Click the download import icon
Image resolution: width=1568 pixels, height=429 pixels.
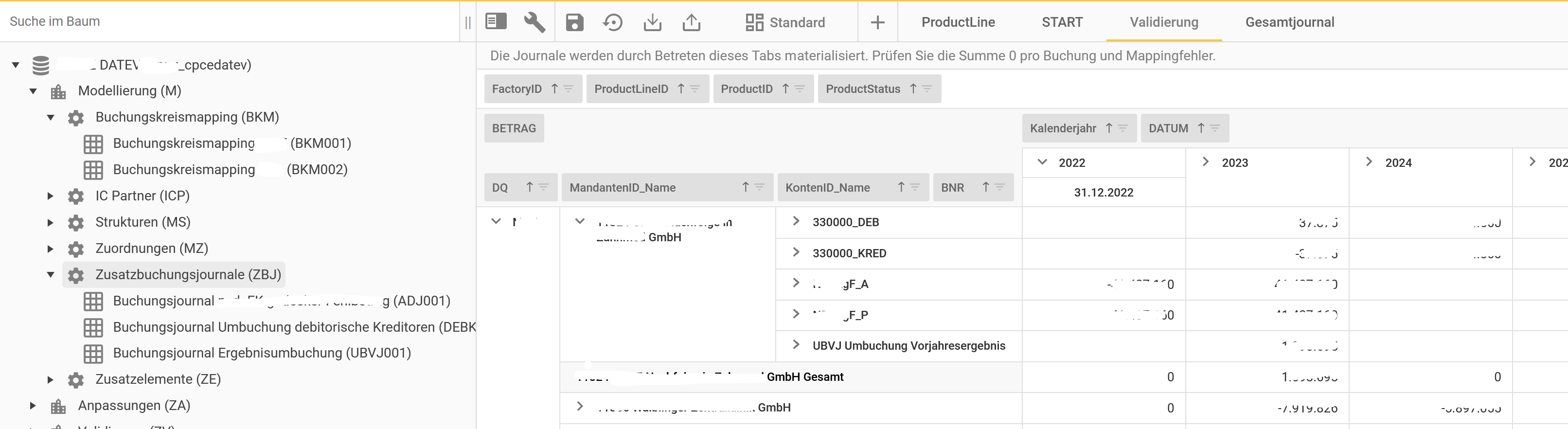652,22
